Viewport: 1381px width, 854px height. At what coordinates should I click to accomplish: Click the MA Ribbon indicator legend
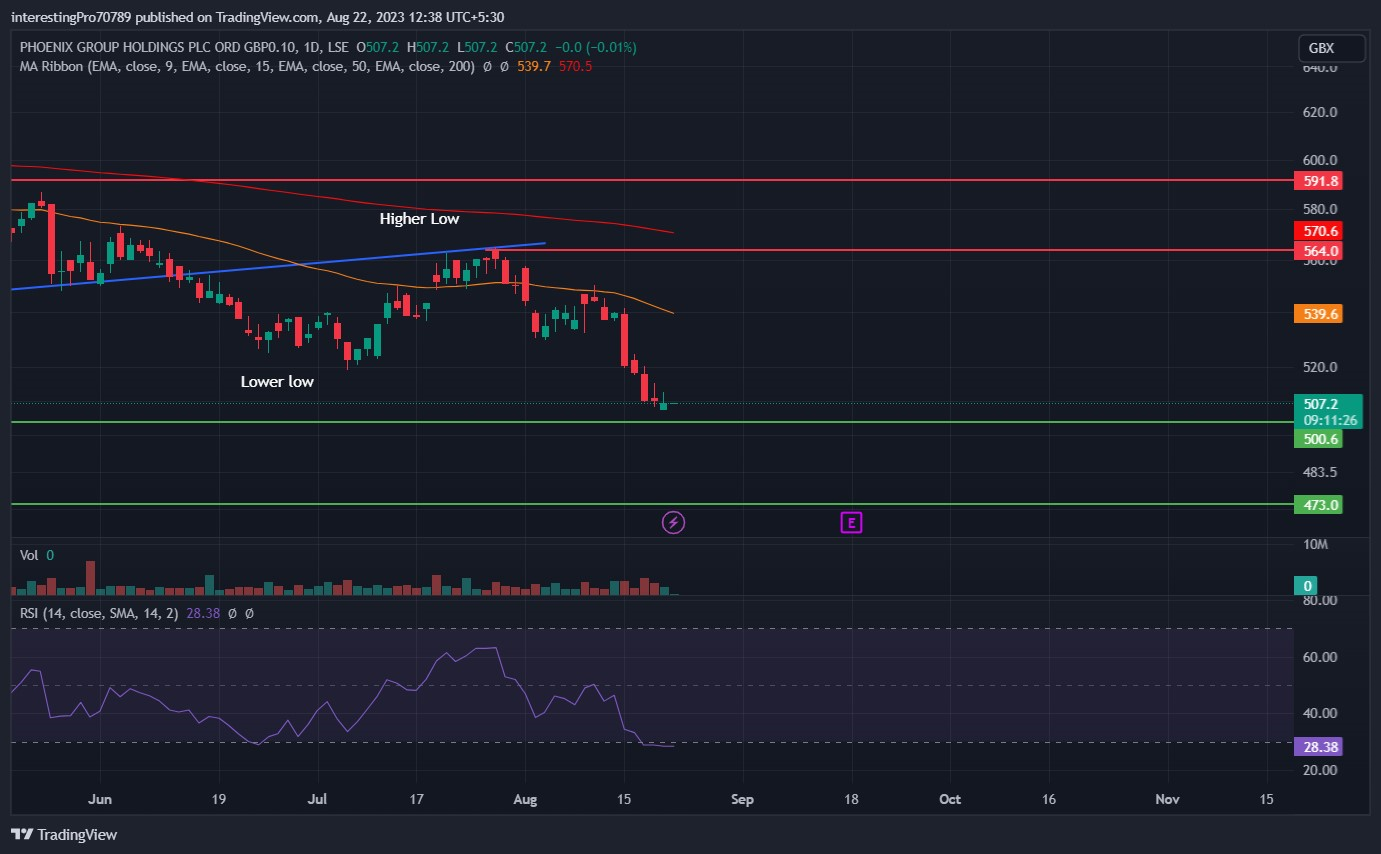(247, 66)
